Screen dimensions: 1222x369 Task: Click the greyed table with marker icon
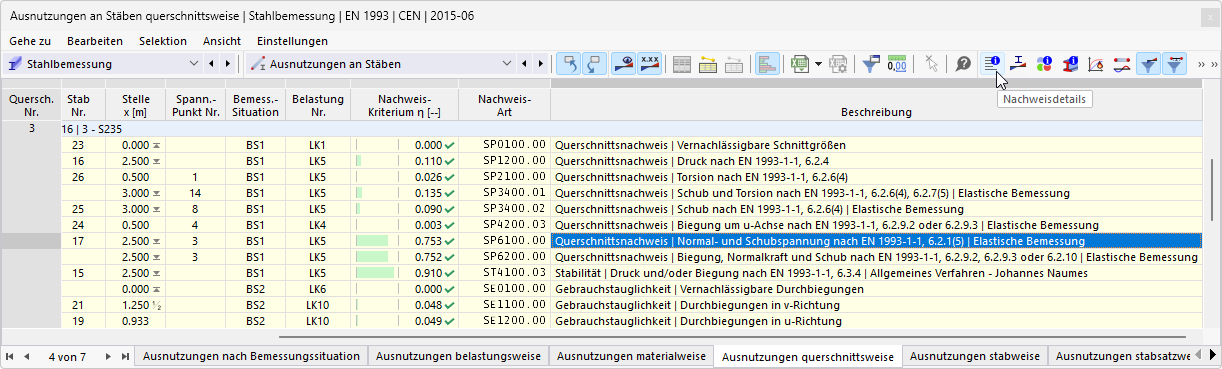(734, 64)
